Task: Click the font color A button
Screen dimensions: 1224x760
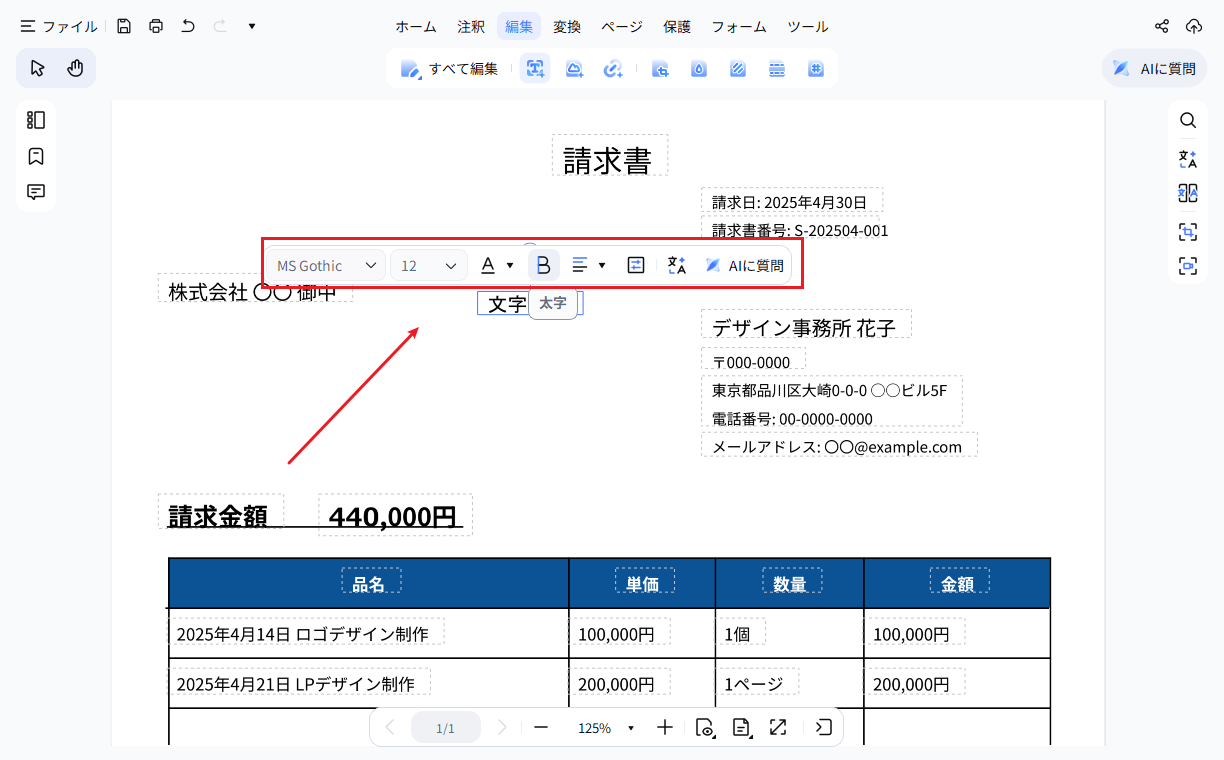Action: tap(488, 265)
